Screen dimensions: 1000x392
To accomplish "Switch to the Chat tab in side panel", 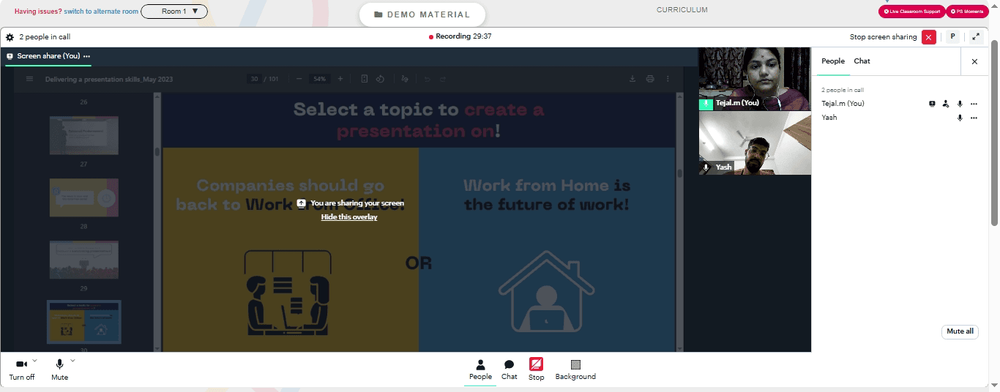I will [862, 61].
